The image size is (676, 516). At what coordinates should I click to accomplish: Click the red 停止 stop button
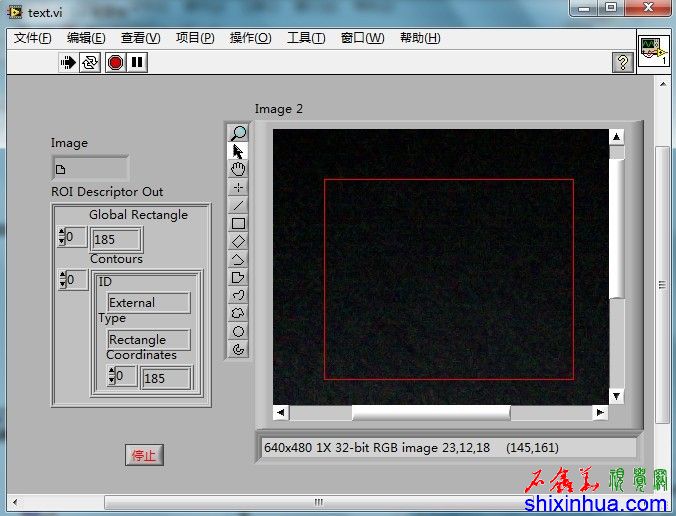[144, 455]
